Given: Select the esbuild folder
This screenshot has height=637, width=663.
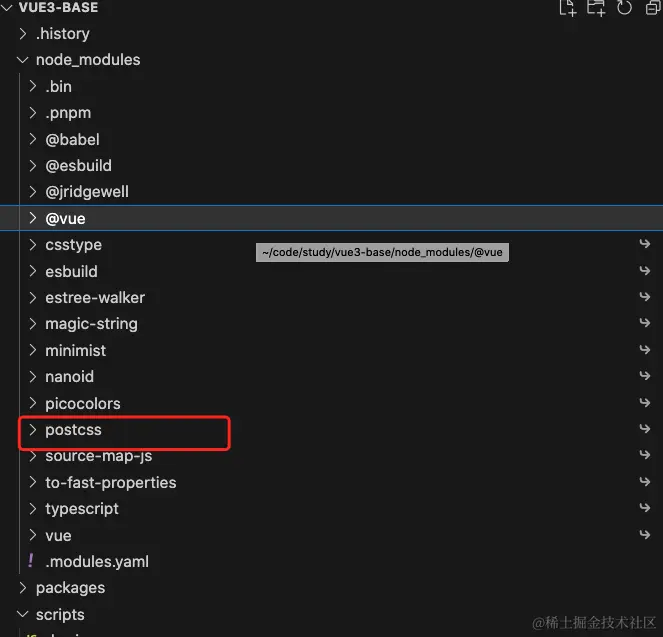Looking at the screenshot, I should click(x=71, y=271).
